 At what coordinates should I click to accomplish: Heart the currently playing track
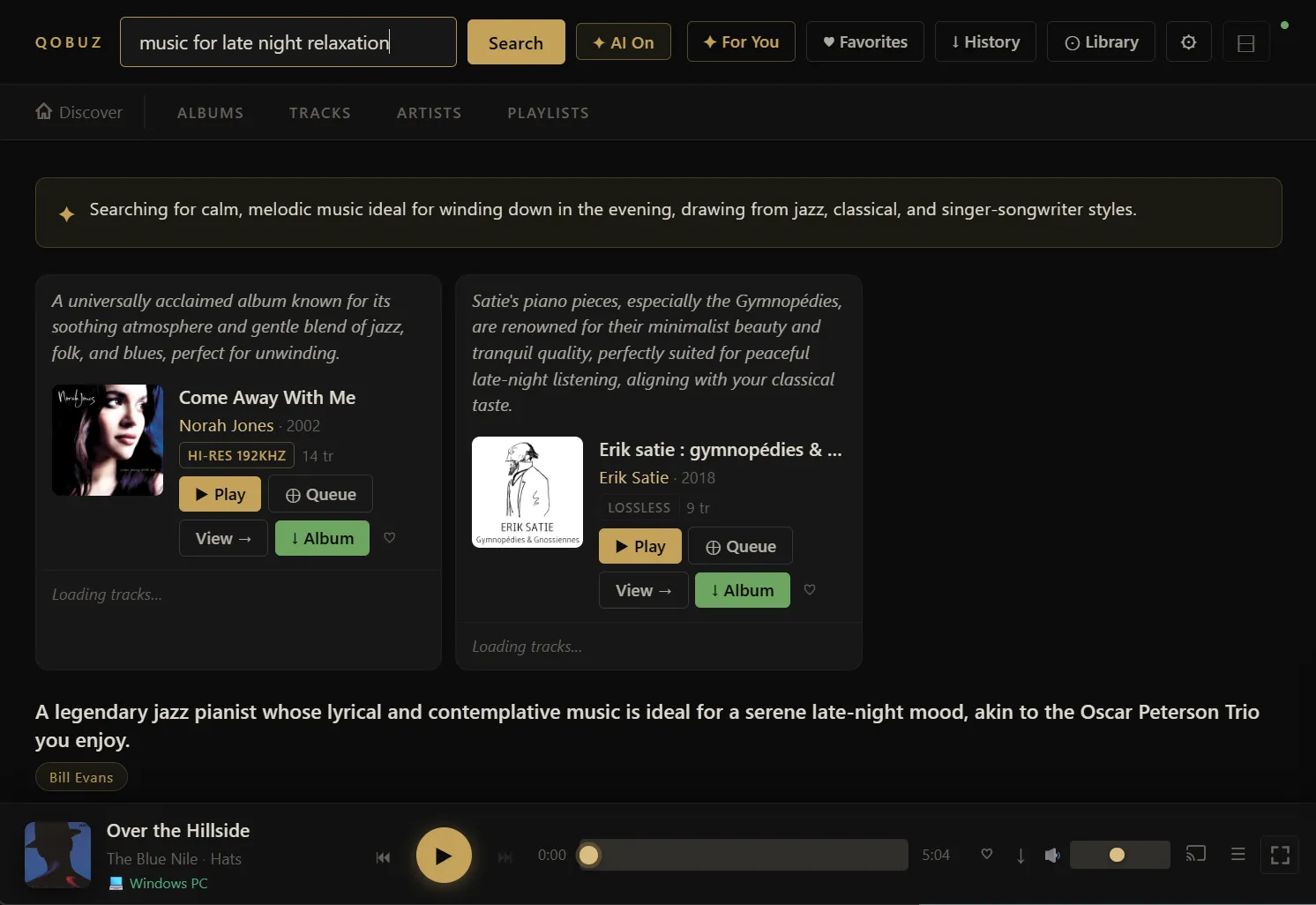[x=986, y=855]
